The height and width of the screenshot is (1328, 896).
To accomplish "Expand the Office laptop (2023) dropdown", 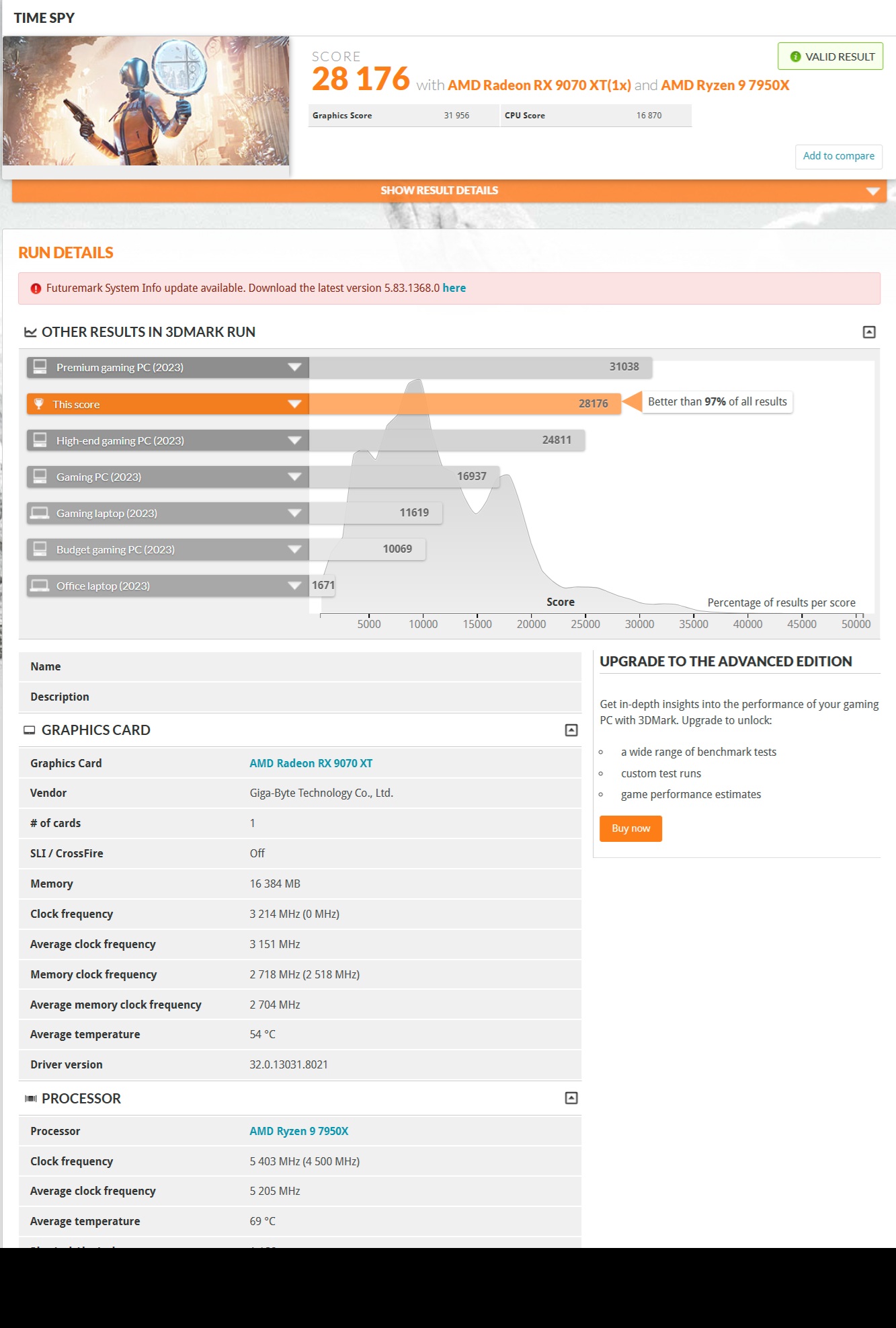I will coord(294,586).
